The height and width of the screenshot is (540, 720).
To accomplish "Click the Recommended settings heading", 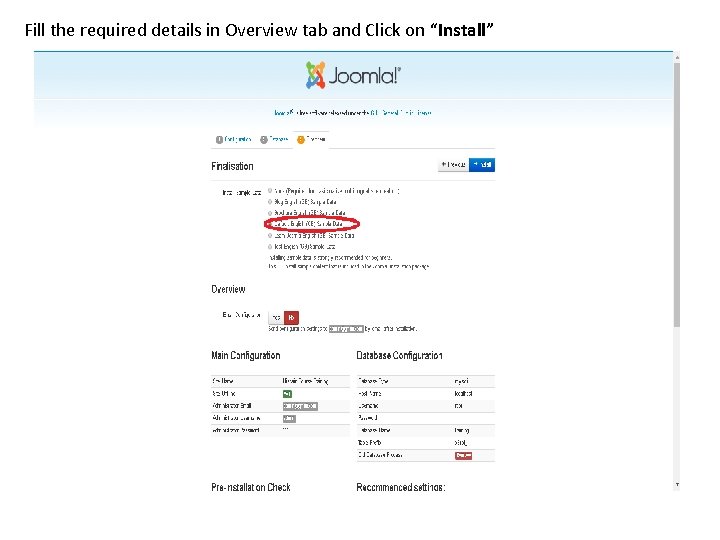I will [x=401, y=487].
